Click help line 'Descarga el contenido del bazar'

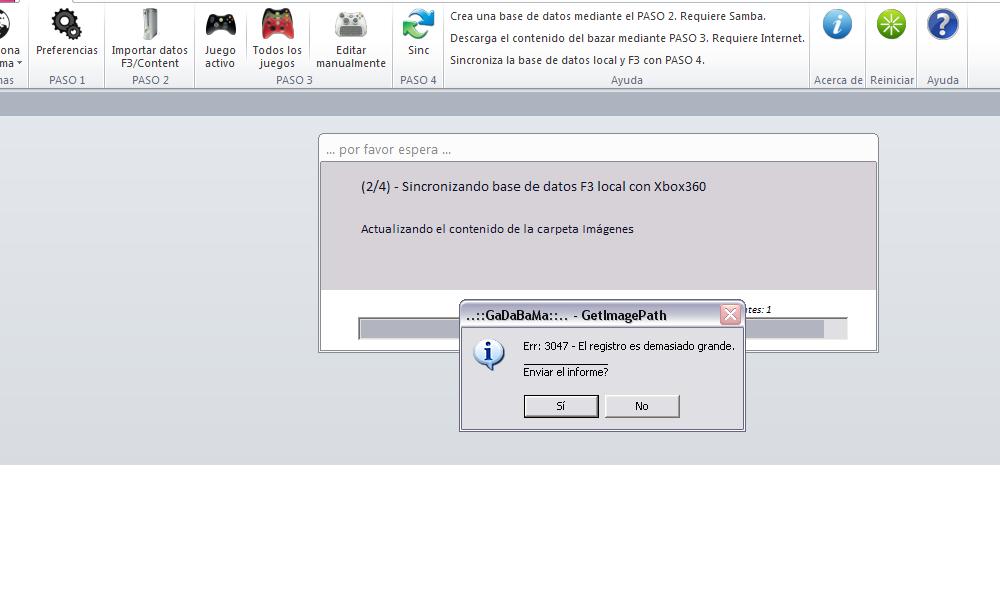coord(628,38)
